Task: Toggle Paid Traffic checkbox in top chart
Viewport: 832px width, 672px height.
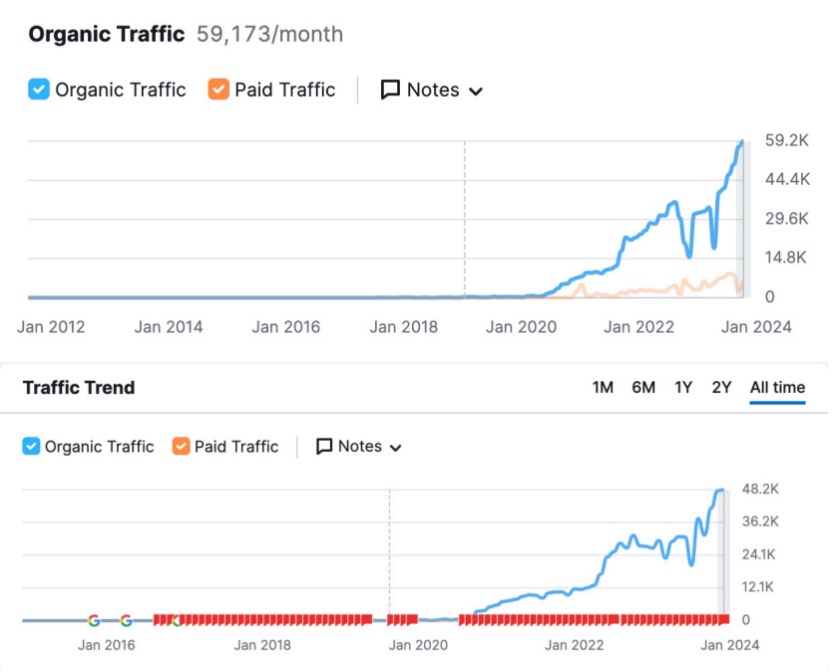Action: coord(219,90)
